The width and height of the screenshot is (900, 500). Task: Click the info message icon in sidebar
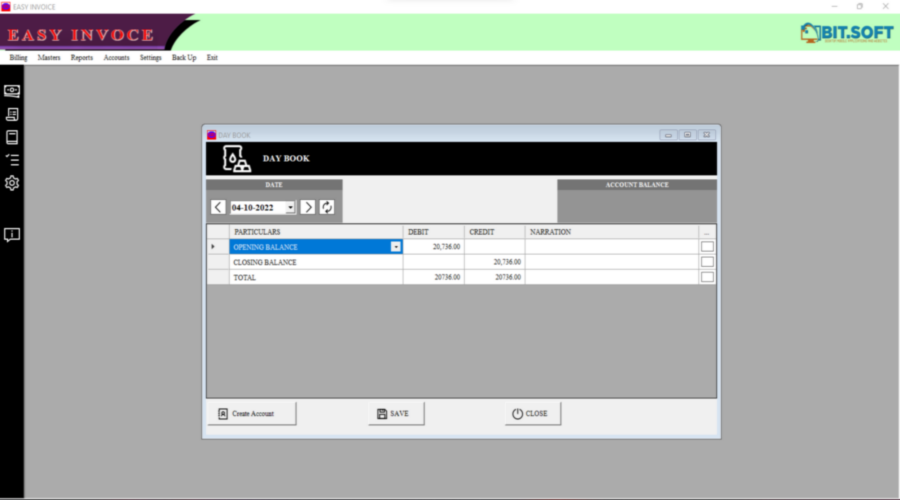point(12,235)
